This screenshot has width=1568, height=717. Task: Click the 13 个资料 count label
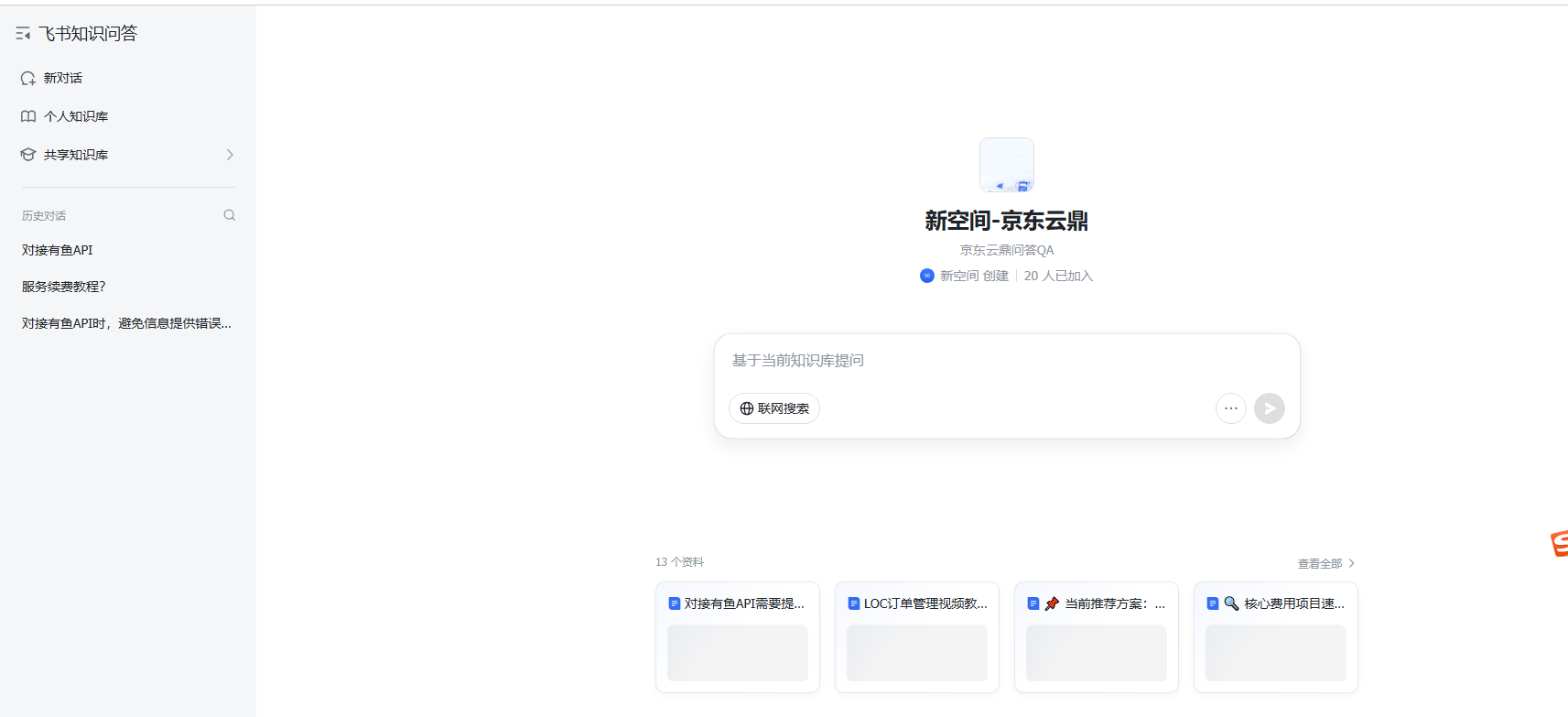tap(680, 562)
